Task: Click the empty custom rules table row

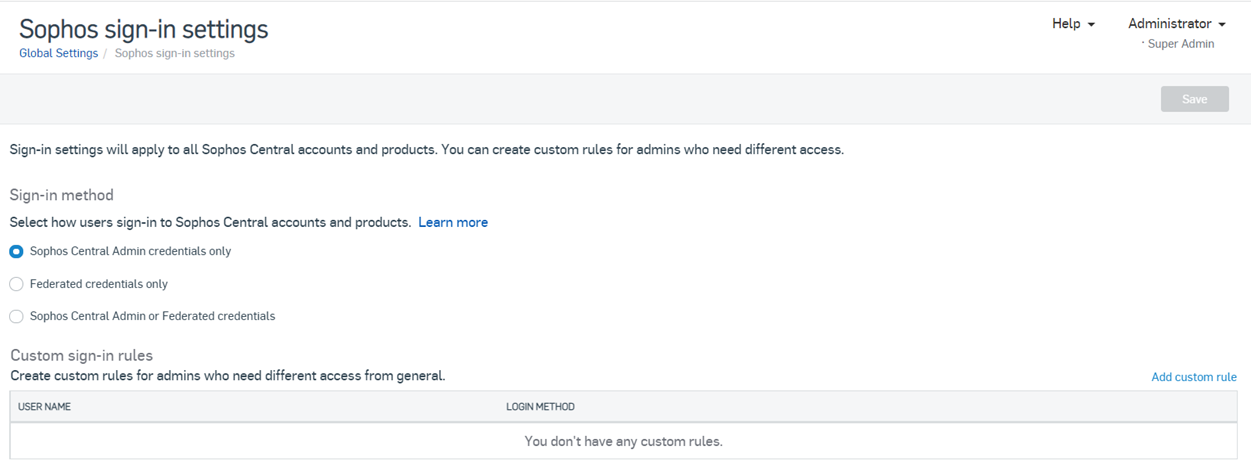Action: tap(623, 441)
